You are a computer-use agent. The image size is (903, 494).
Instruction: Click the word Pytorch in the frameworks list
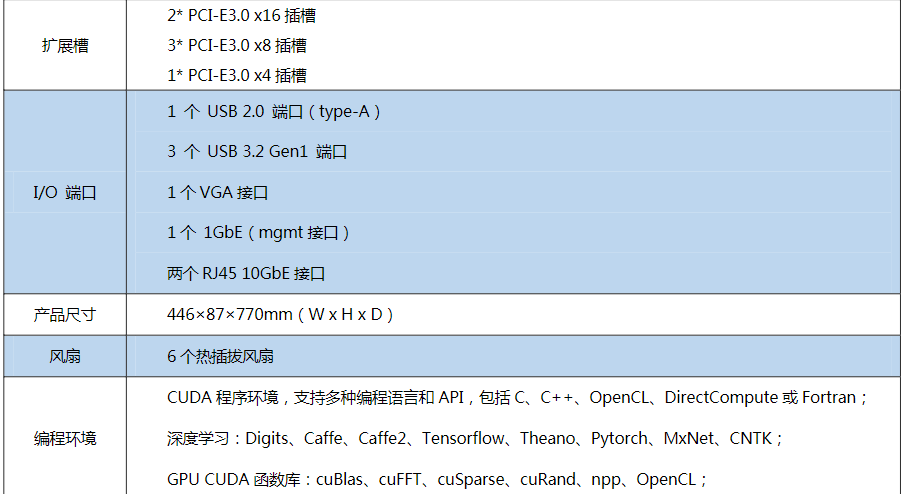point(618,439)
